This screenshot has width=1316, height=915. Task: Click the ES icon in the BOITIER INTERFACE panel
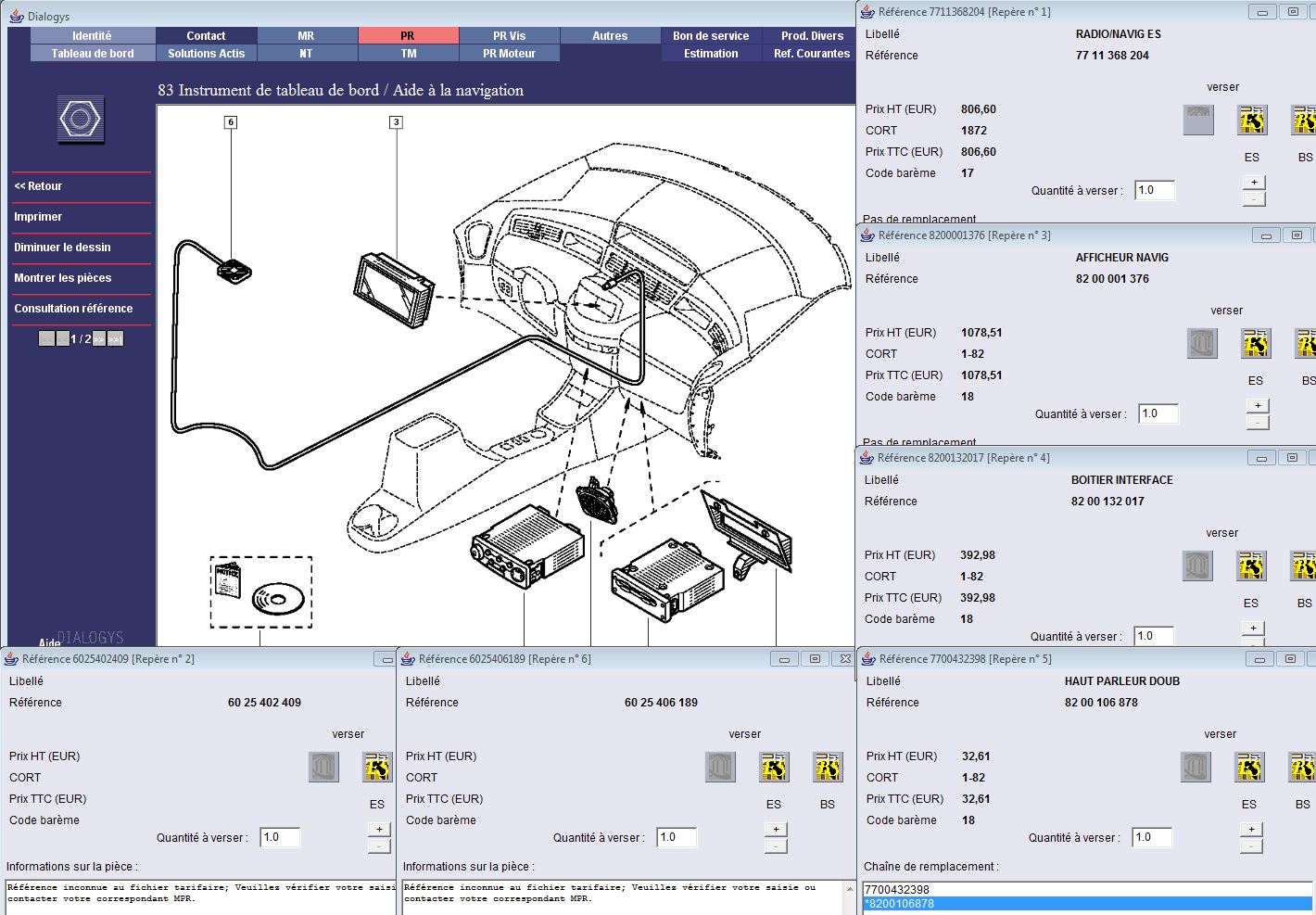(x=1250, y=566)
